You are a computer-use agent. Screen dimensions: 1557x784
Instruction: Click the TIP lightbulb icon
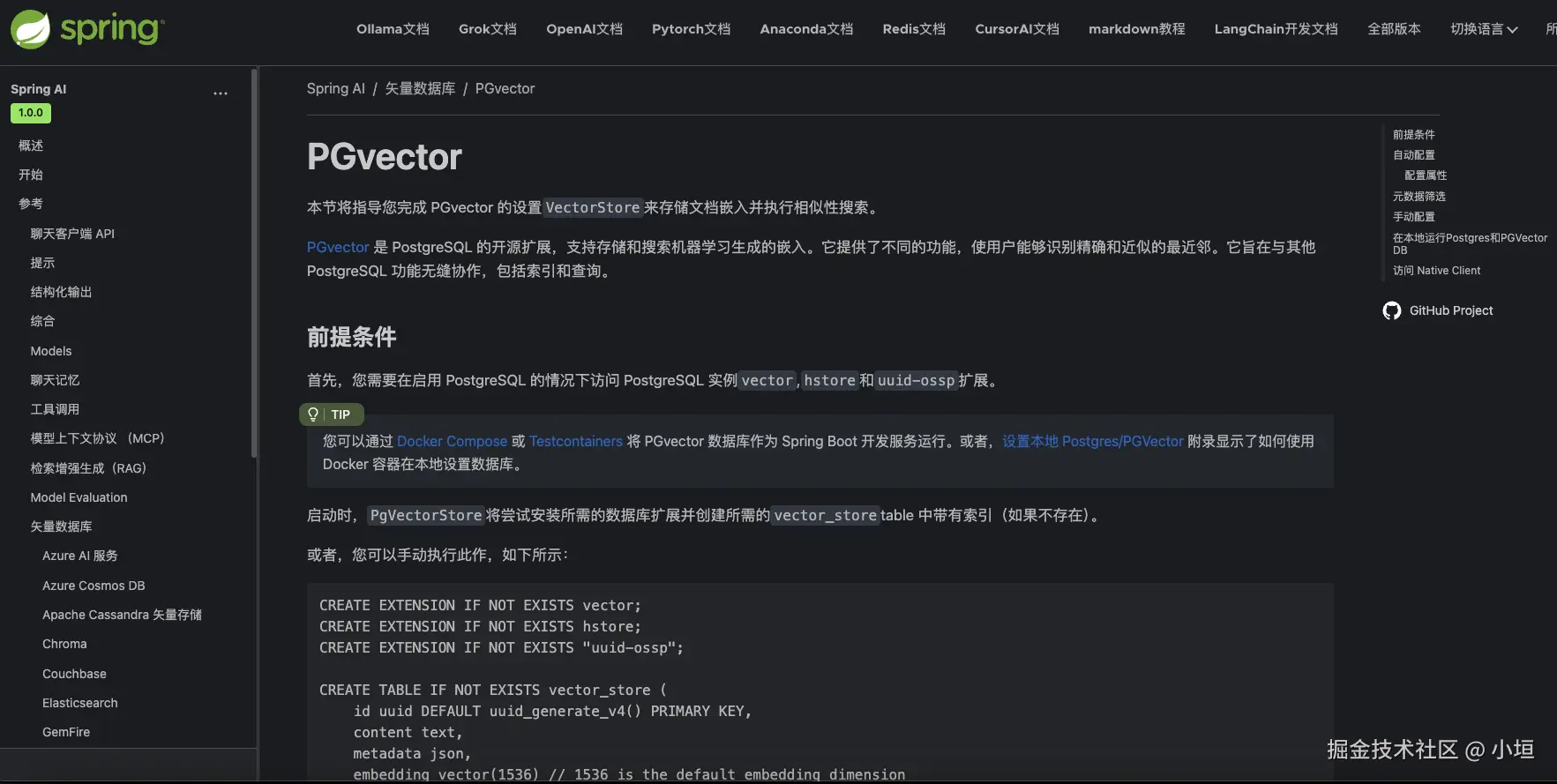click(313, 414)
